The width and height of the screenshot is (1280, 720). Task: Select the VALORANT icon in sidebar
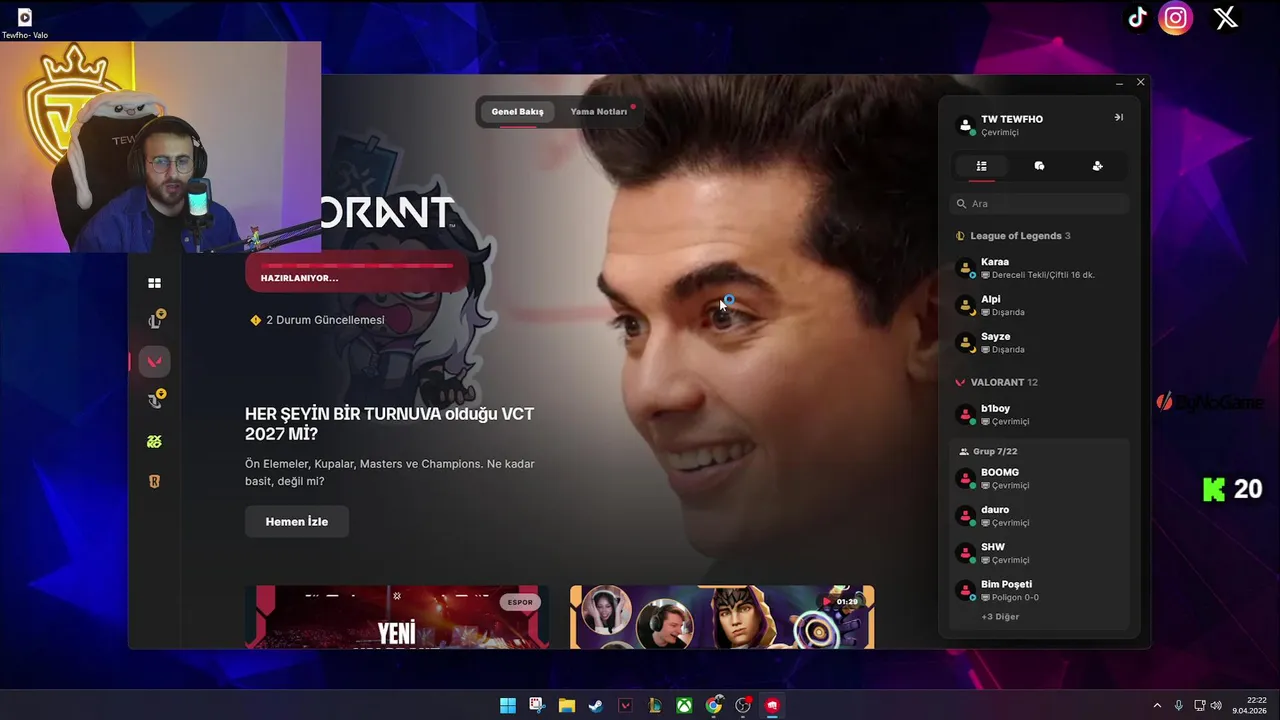pos(154,361)
